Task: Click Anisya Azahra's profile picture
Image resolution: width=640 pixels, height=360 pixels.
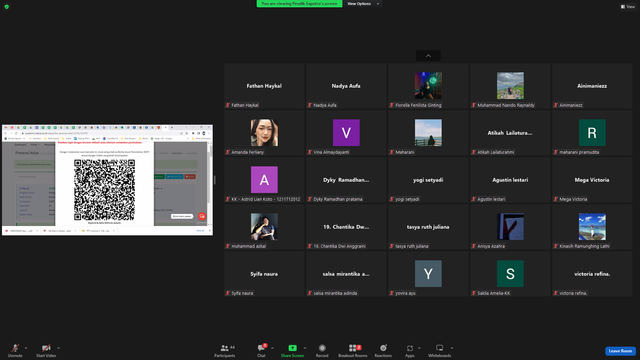Action: click(x=510, y=226)
